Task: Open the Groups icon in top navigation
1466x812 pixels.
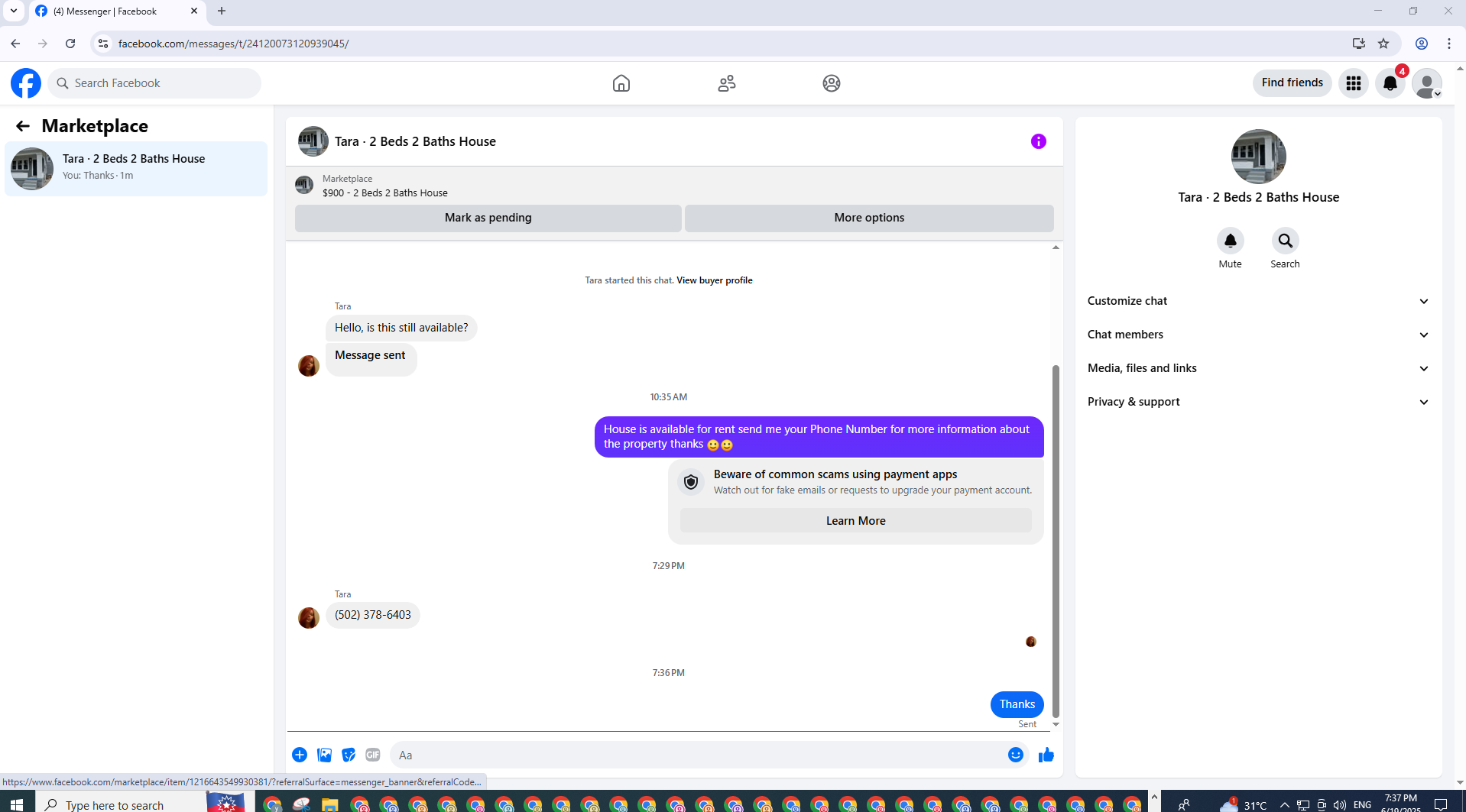Action: pos(832,83)
